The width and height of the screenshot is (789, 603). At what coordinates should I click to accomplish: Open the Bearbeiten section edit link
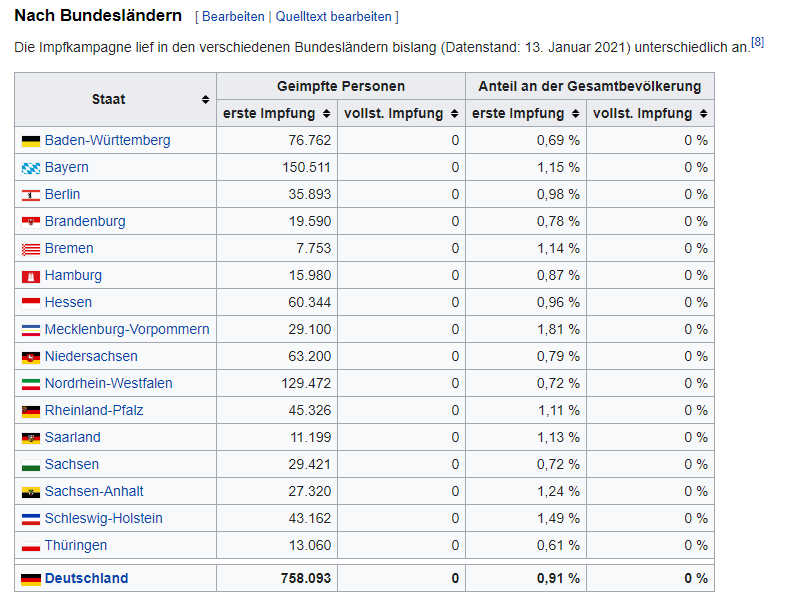pyautogui.click(x=233, y=17)
